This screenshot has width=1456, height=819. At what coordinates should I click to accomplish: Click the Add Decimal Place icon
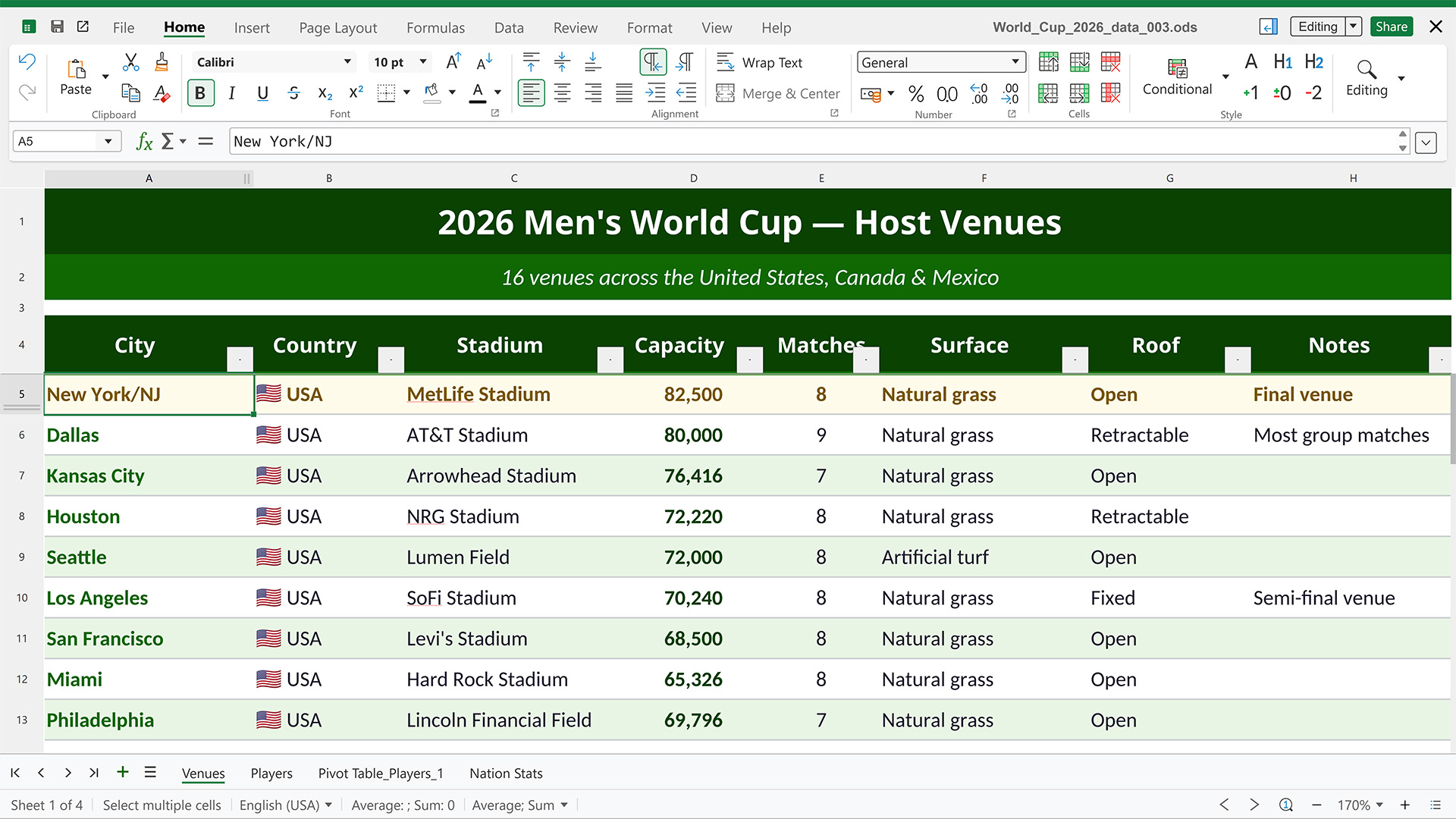[979, 94]
